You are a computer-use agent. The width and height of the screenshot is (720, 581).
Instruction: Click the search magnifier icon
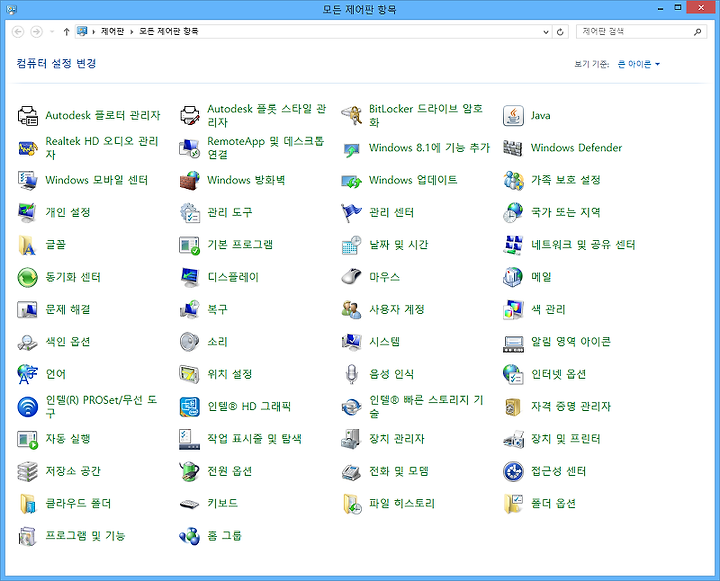(698, 32)
